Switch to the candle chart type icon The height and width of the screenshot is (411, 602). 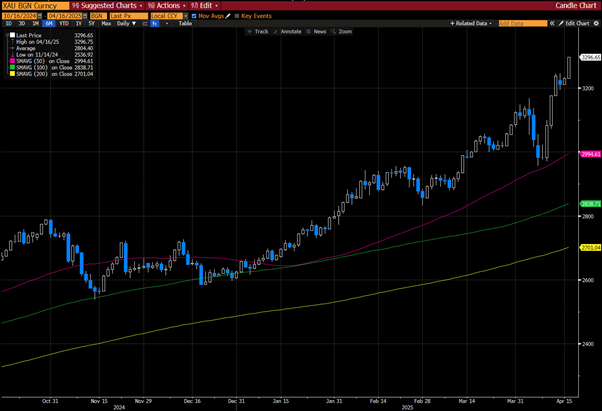coord(143,24)
